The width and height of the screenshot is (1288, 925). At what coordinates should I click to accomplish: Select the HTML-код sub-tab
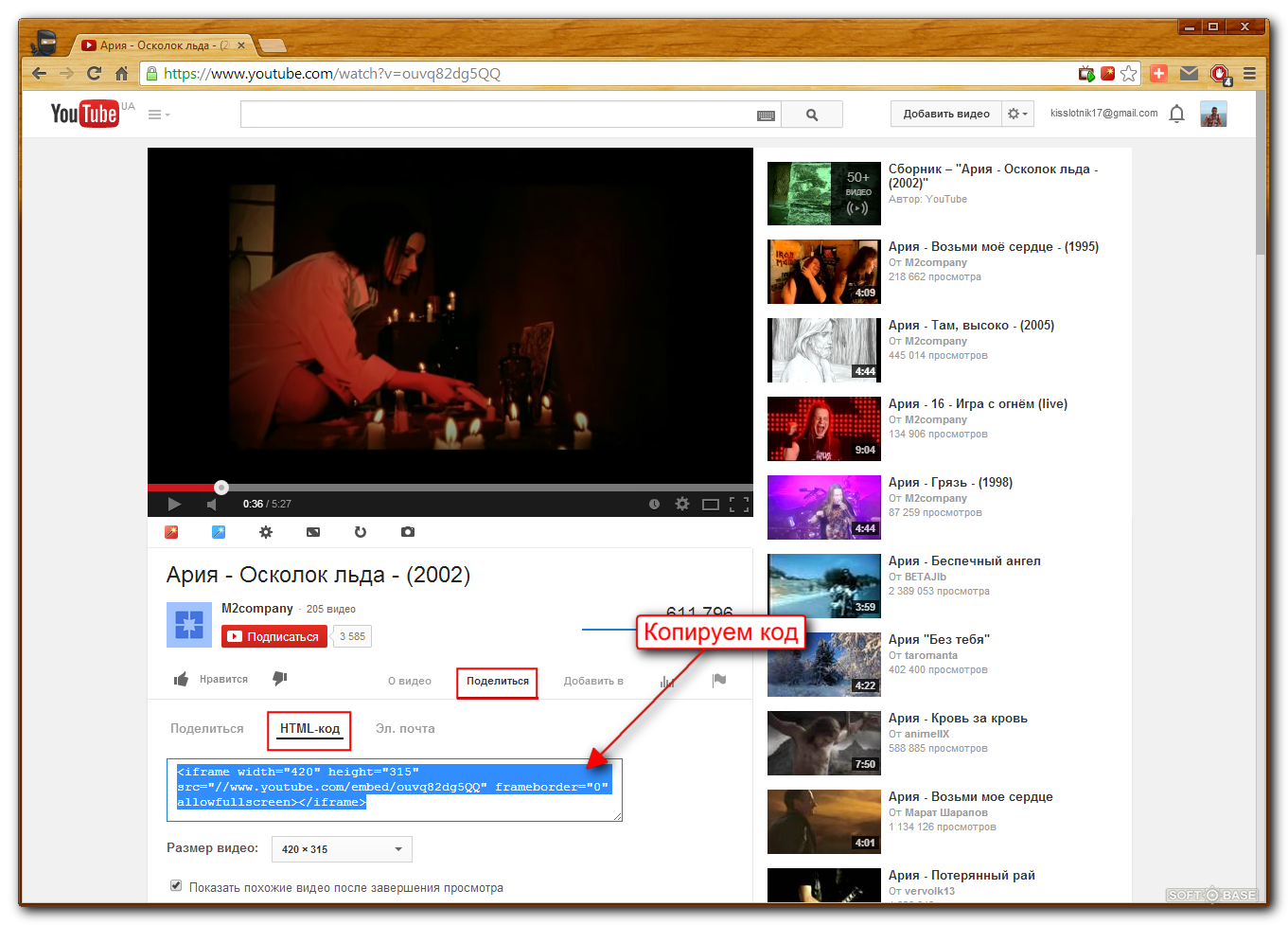tap(309, 729)
